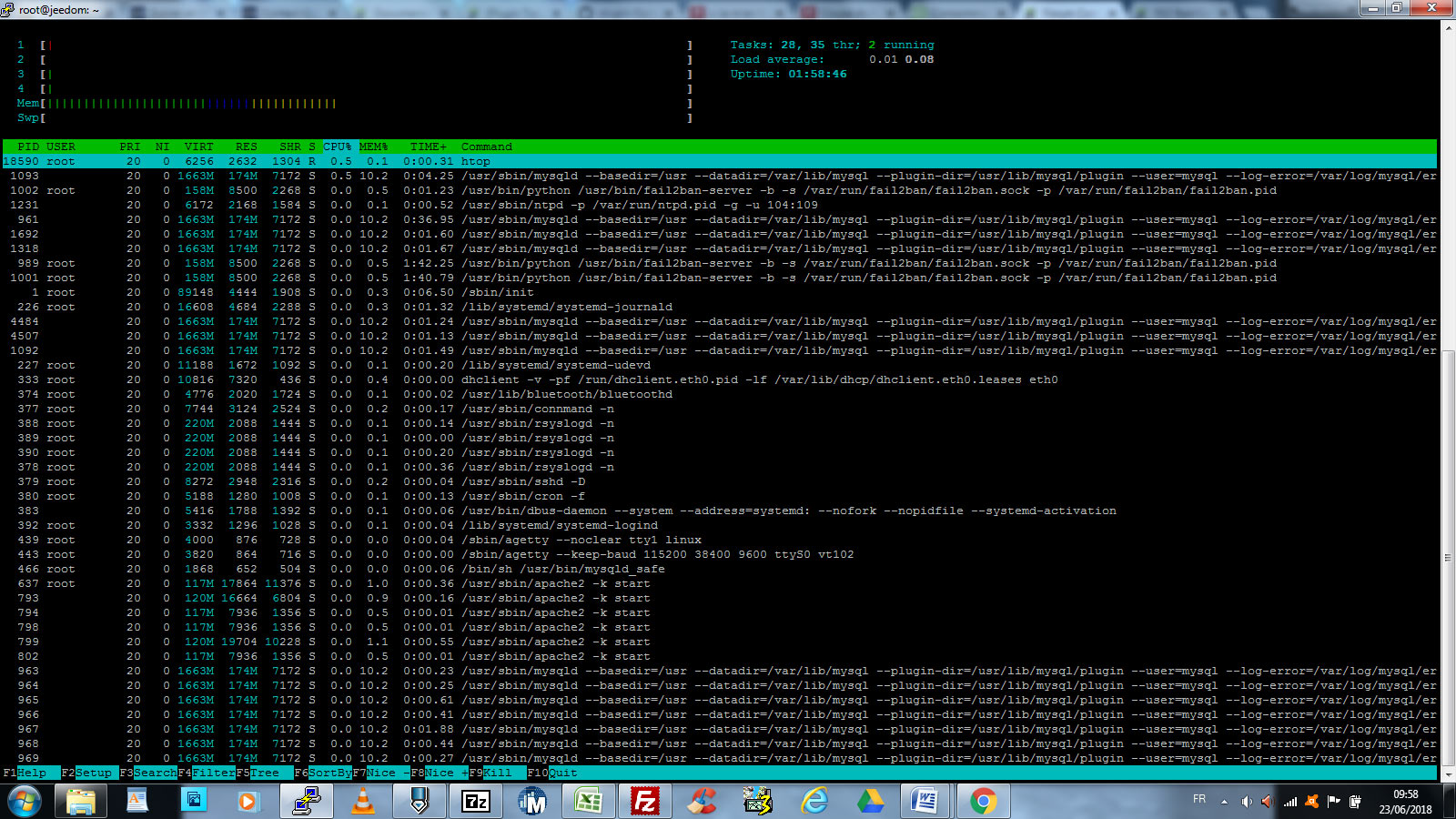The height and width of the screenshot is (819, 1456).
Task: Open Internet Explorer from the taskbar
Action: (x=814, y=802)
